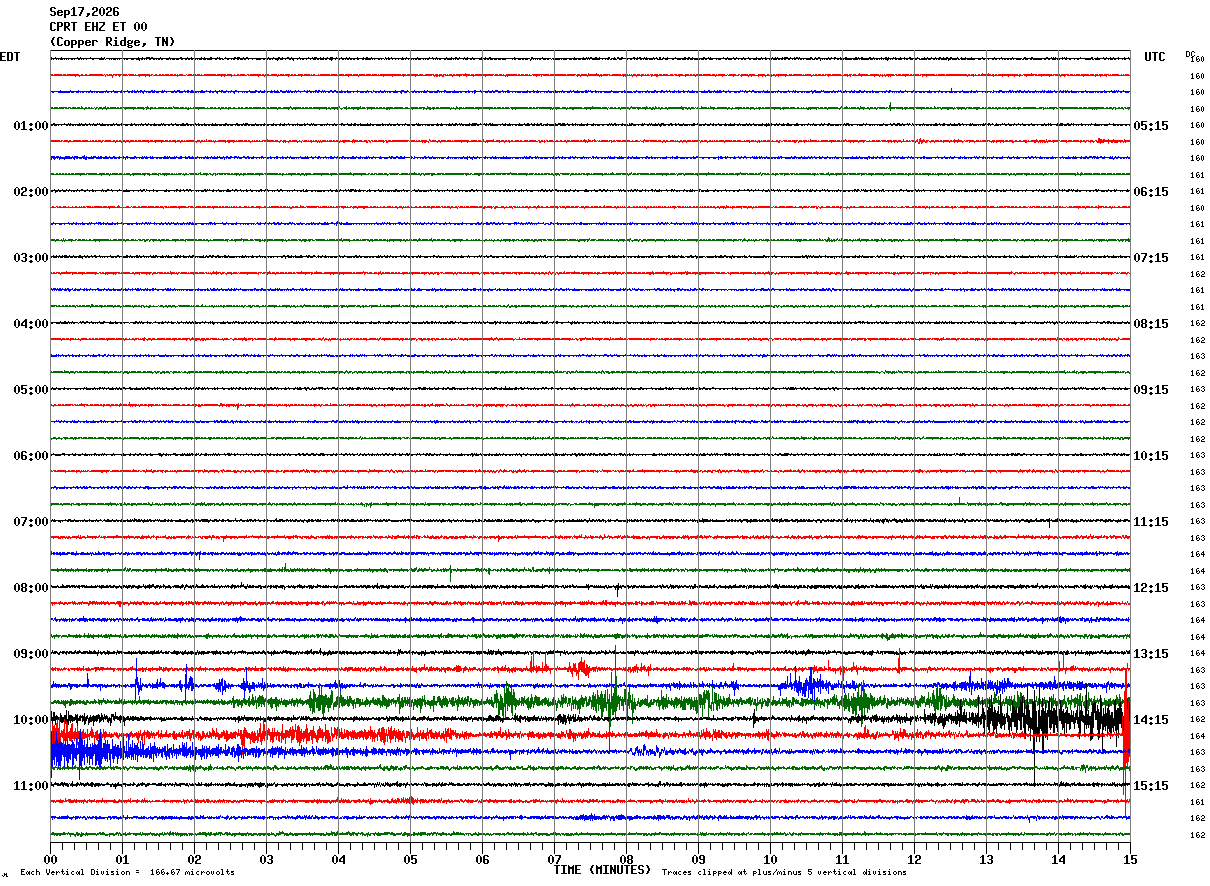Screen dimensions: 1210x886
Task: Click the Copper Ridge, TN station label
Action: pos(112,42)
